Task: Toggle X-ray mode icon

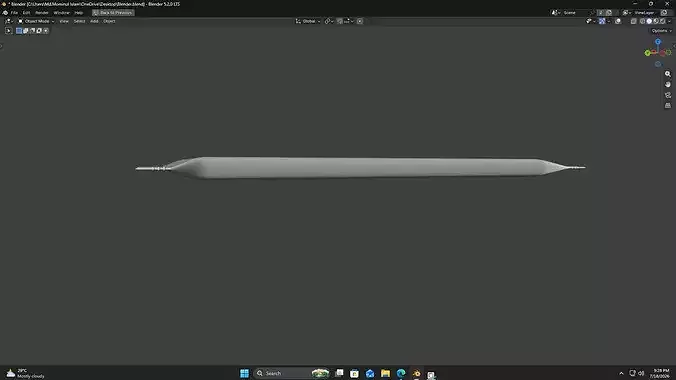Action: [x=633, y=21]
